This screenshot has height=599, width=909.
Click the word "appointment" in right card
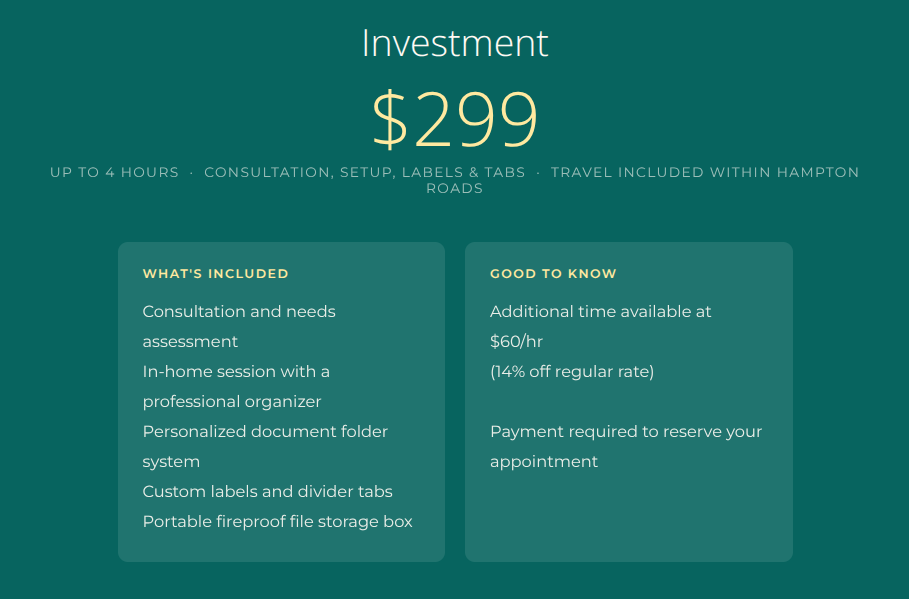(543, 462)
